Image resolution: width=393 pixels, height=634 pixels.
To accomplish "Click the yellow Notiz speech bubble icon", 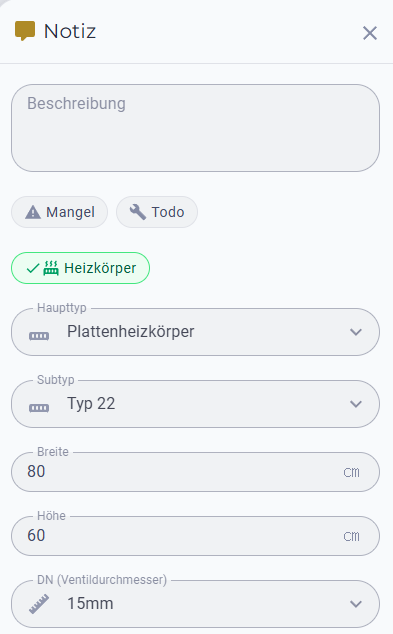I will click(25, 31).
